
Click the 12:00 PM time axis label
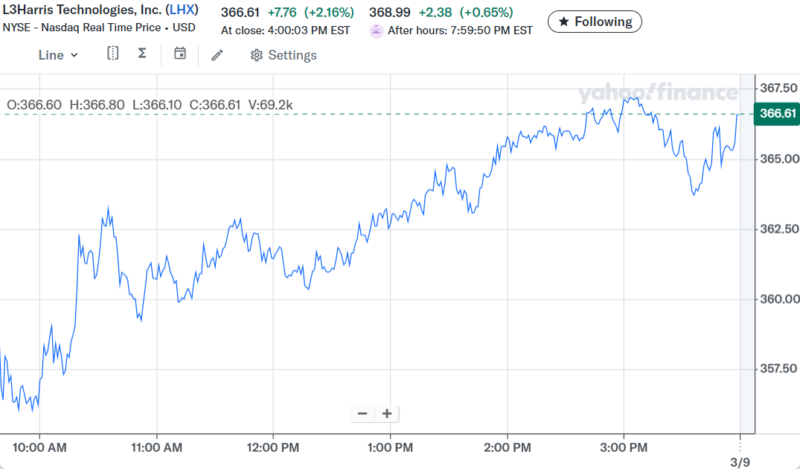pyautogui.click(x=273, y=446)
